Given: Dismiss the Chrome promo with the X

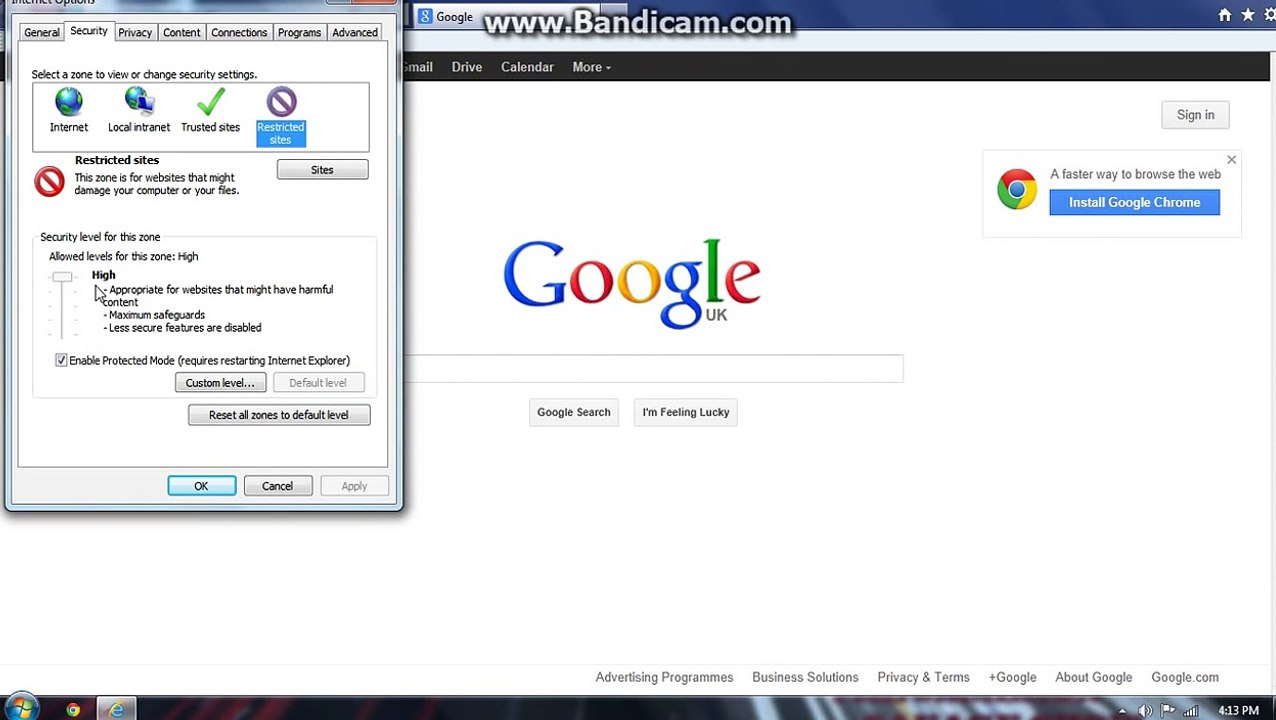Looking at the screenshot, I should (1231, 160).
